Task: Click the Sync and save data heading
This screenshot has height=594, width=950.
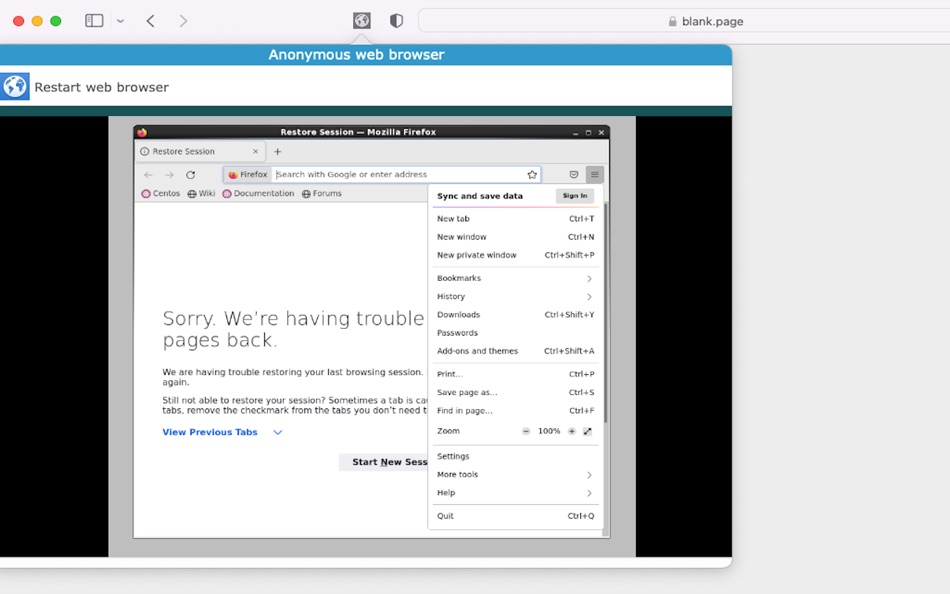Action: pos(480,196)
